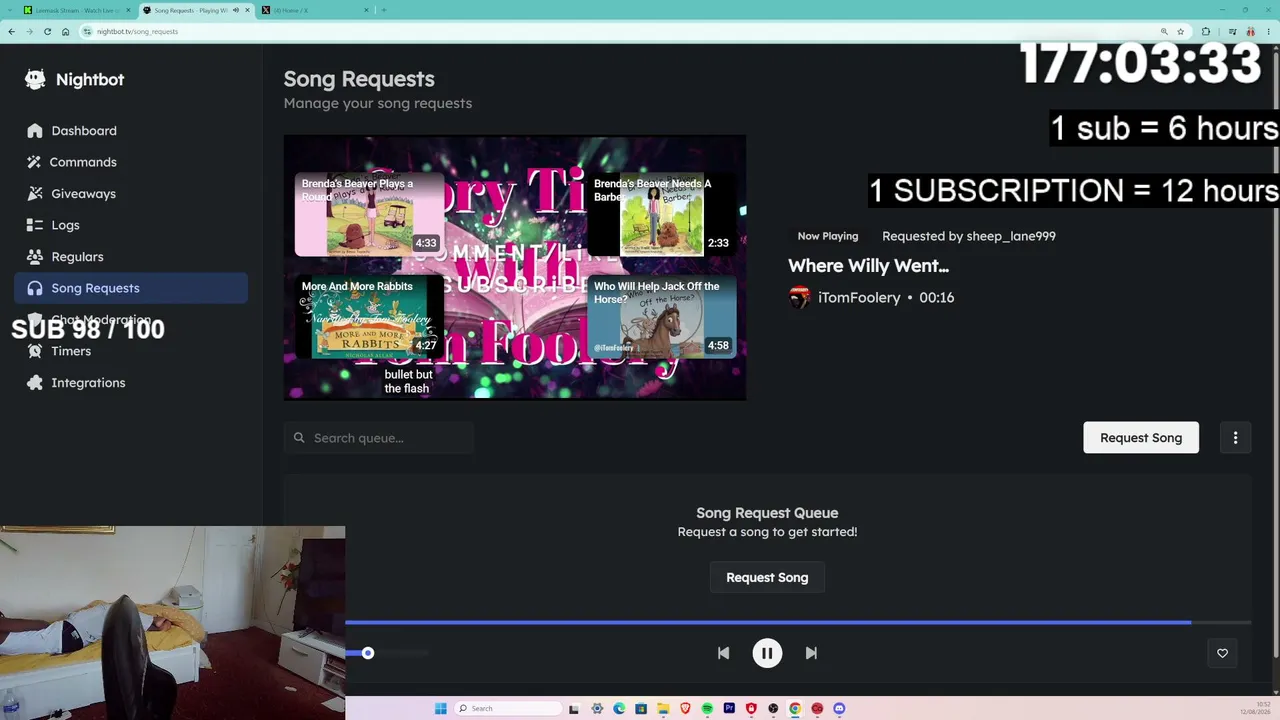This screenshot has height=720, width=1280.
Task: Focus the Search queue input field
Action: 378,438
